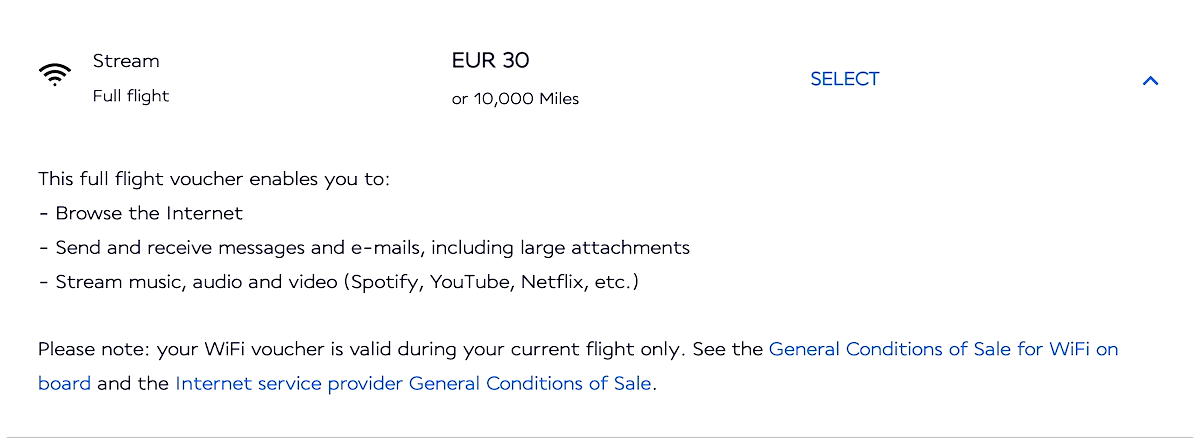Click the Browse the Internet bullet line

(140, 213)
